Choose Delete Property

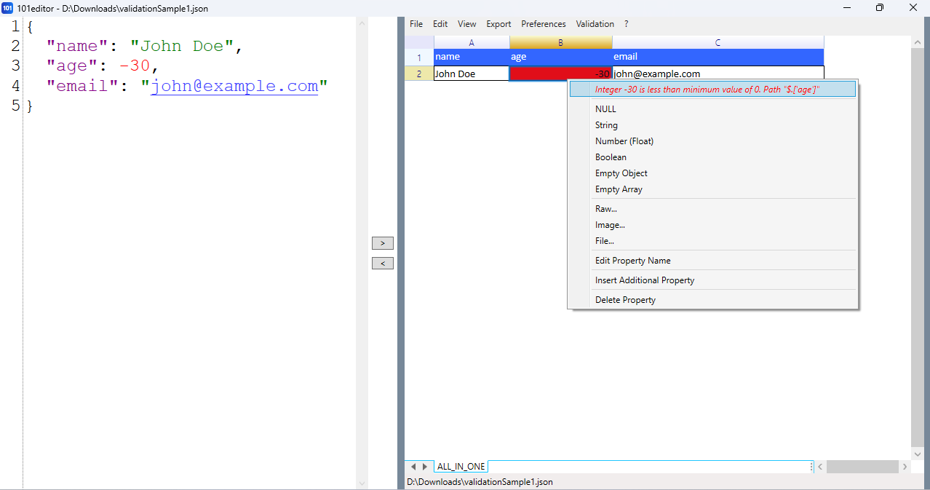coord(712,300)
